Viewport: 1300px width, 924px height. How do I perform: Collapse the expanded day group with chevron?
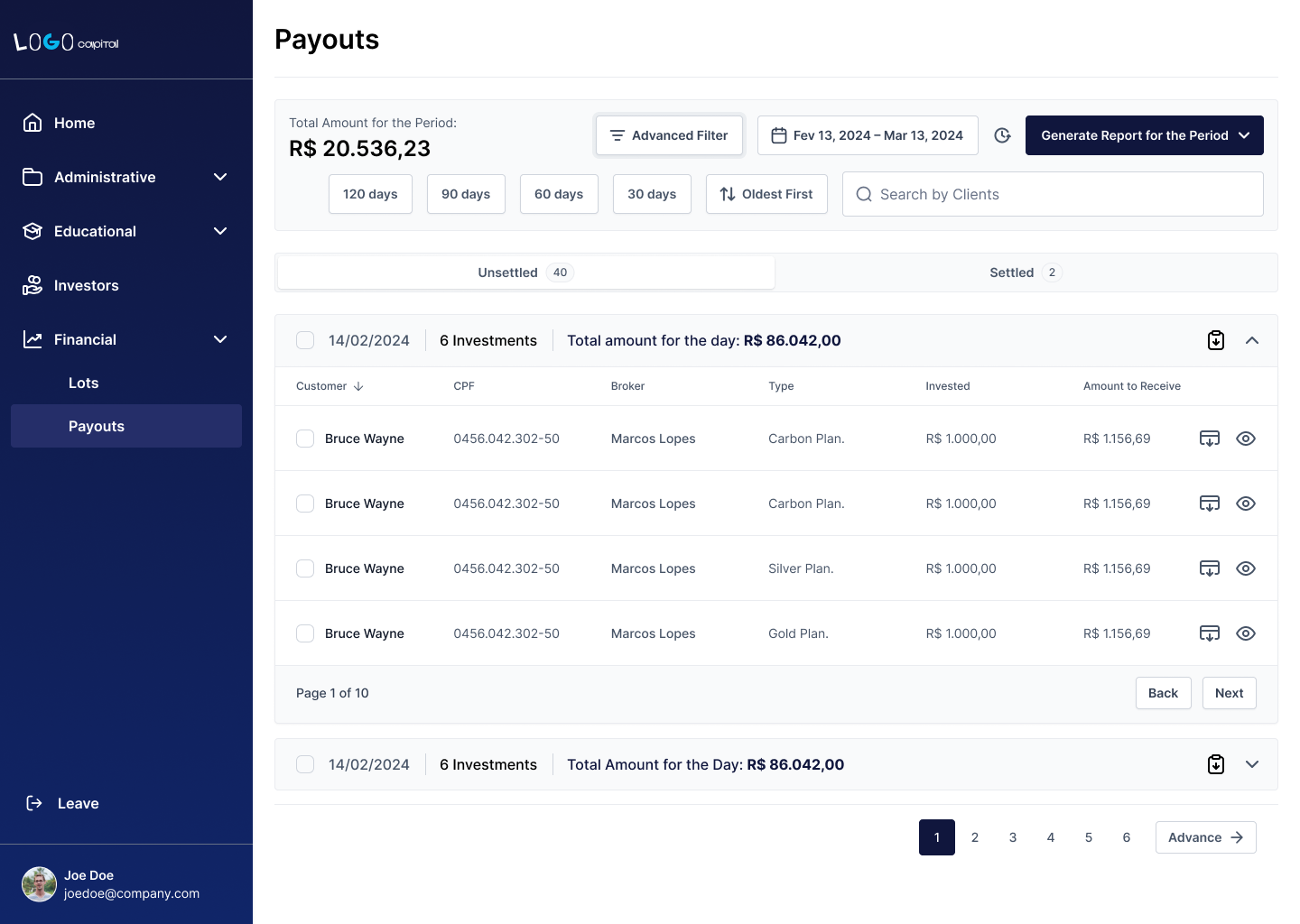1252,340
